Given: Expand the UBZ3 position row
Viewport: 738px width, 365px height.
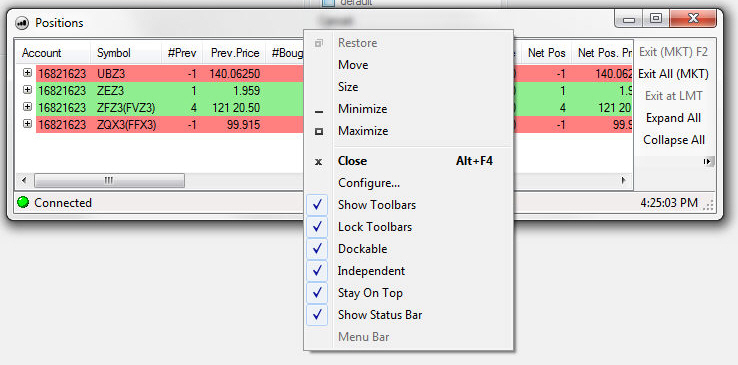Looking at the screenshot, I should (x=27, y=73).
